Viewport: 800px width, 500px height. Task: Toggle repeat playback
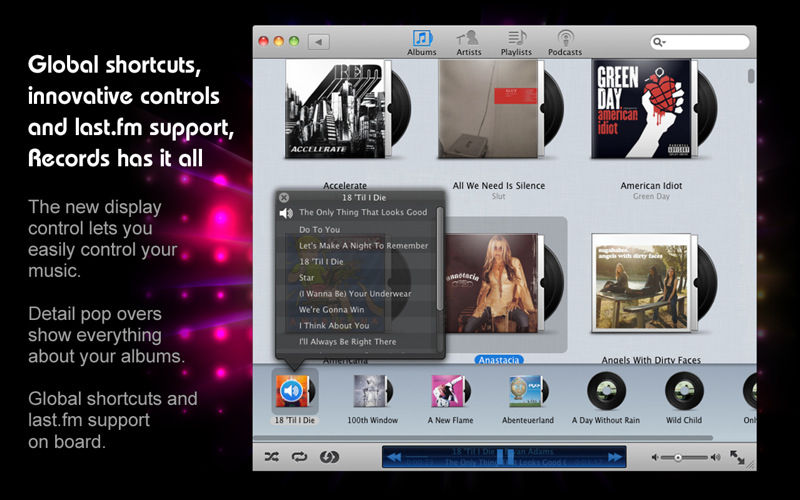(299, 457)
